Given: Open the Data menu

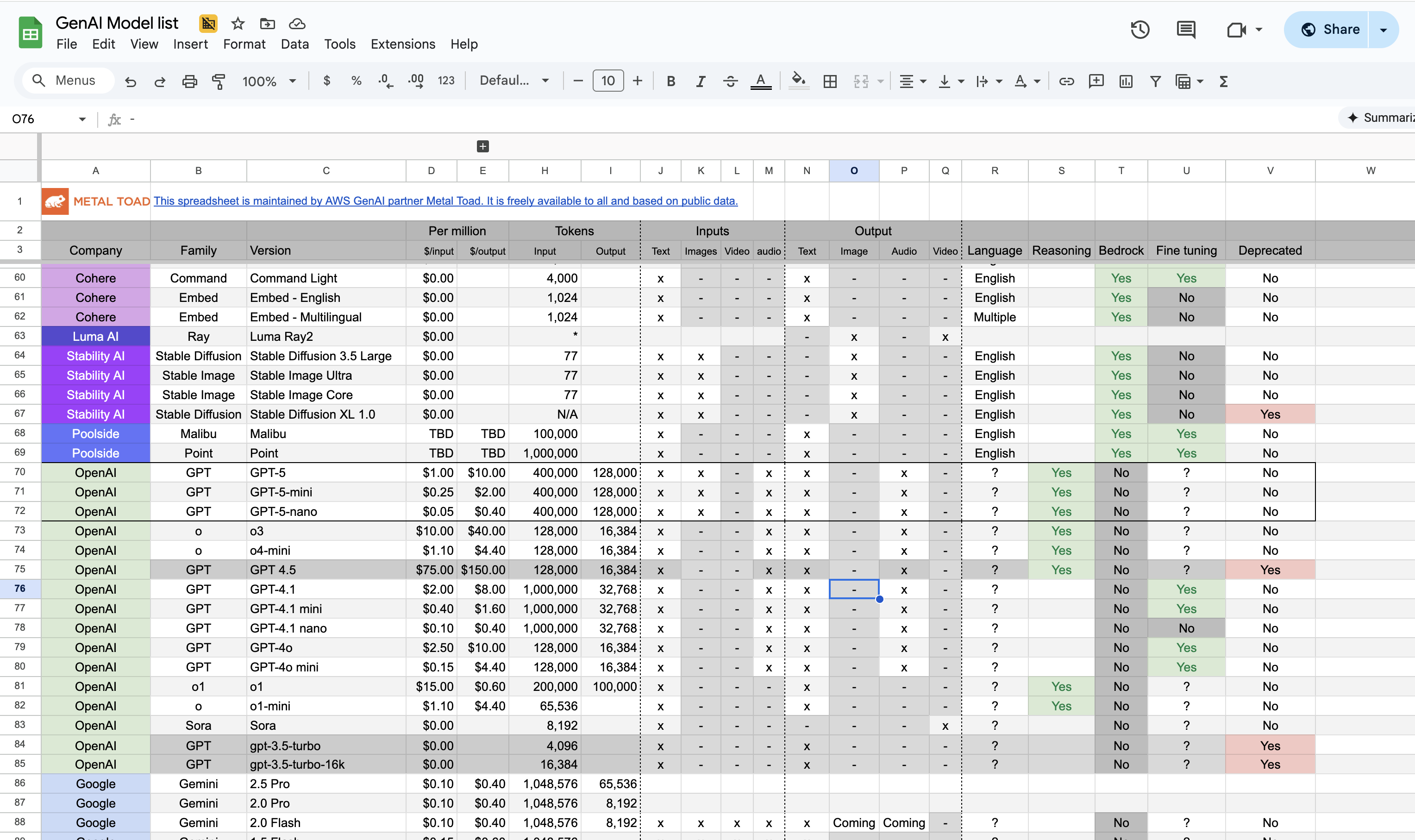Looking at the screenshot, I should tap(294, 44).
